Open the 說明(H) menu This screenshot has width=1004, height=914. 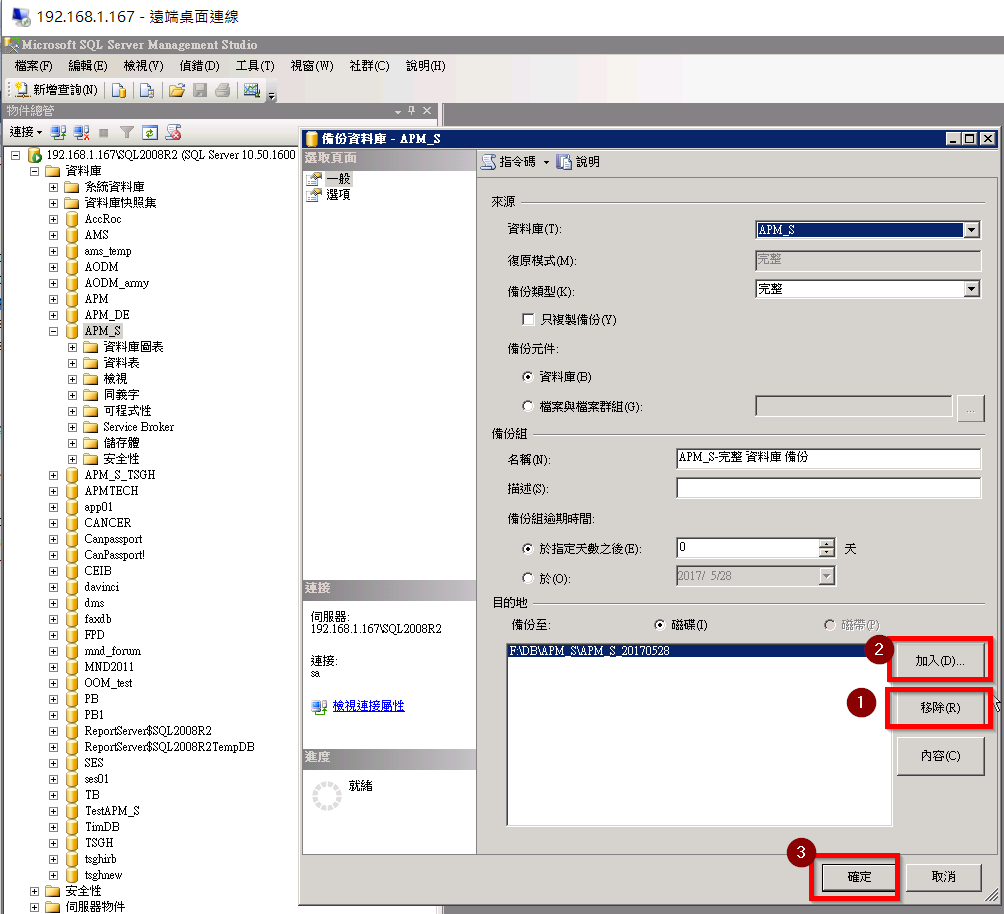pos(426,66)
